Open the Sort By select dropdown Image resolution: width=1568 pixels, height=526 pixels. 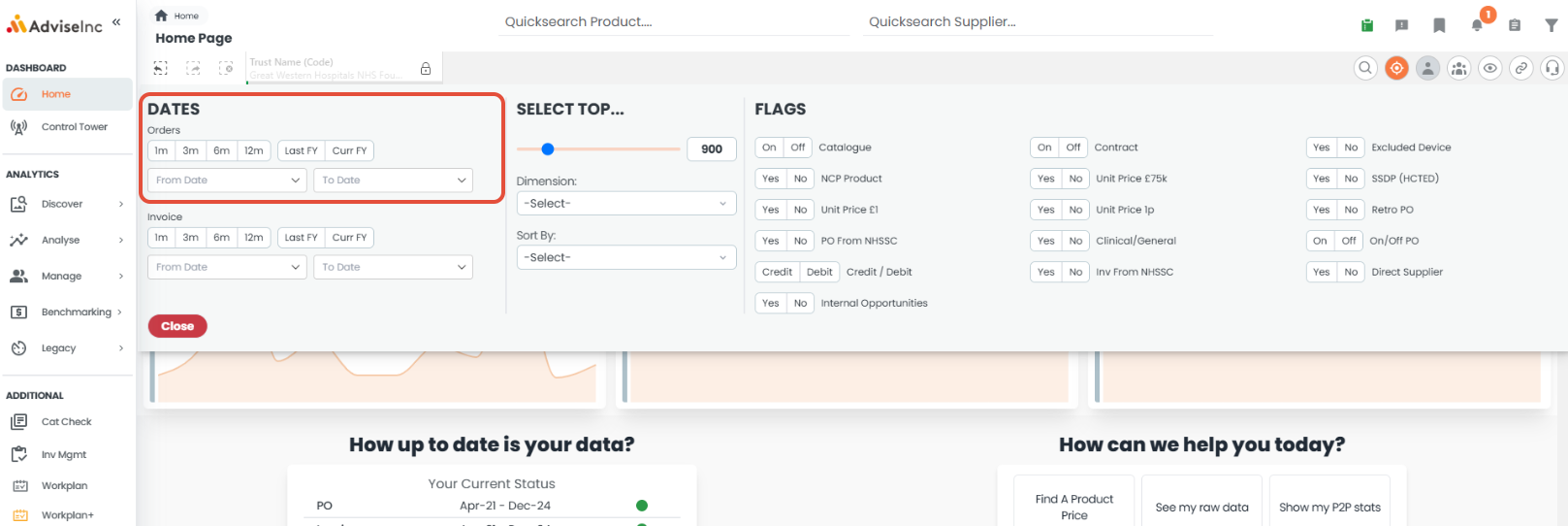point(626,257)
